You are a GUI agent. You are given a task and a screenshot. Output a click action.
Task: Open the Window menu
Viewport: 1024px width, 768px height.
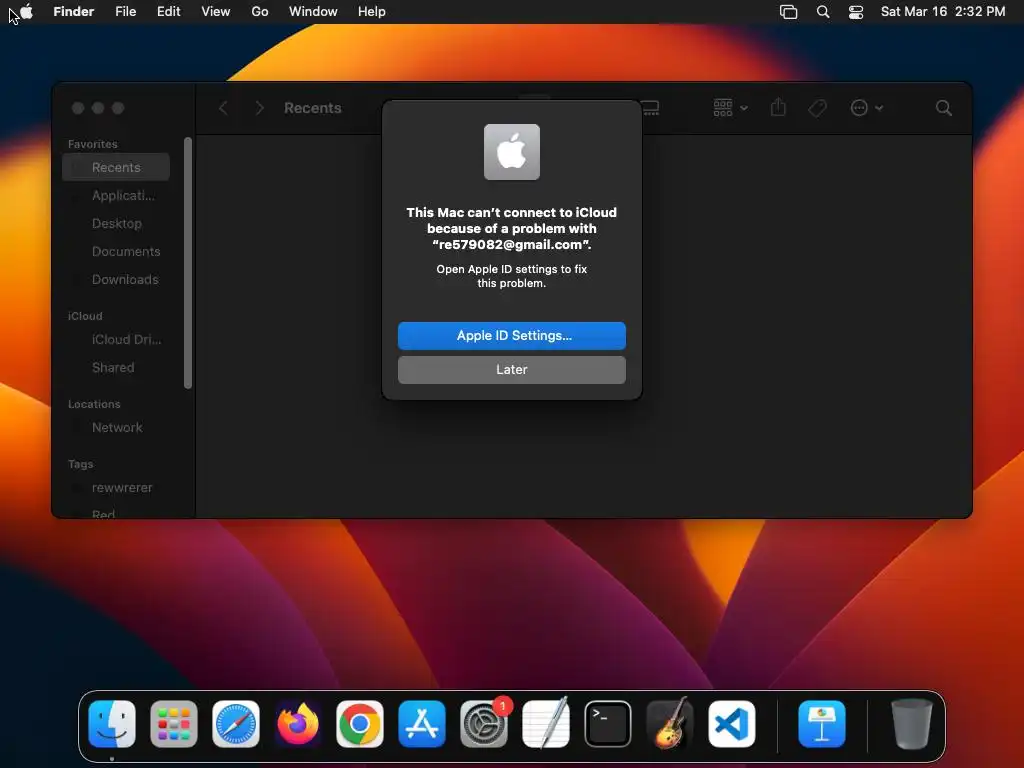[x=313, y=12]
